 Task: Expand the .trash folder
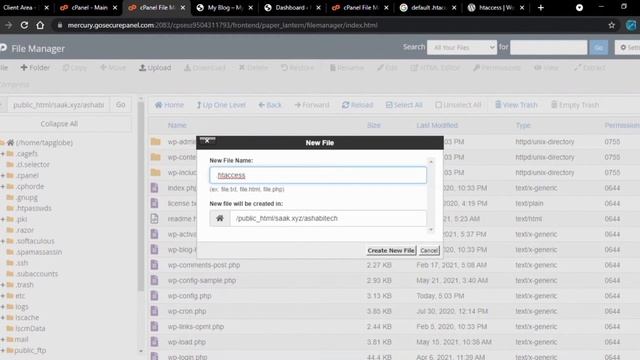coord(2,285)
